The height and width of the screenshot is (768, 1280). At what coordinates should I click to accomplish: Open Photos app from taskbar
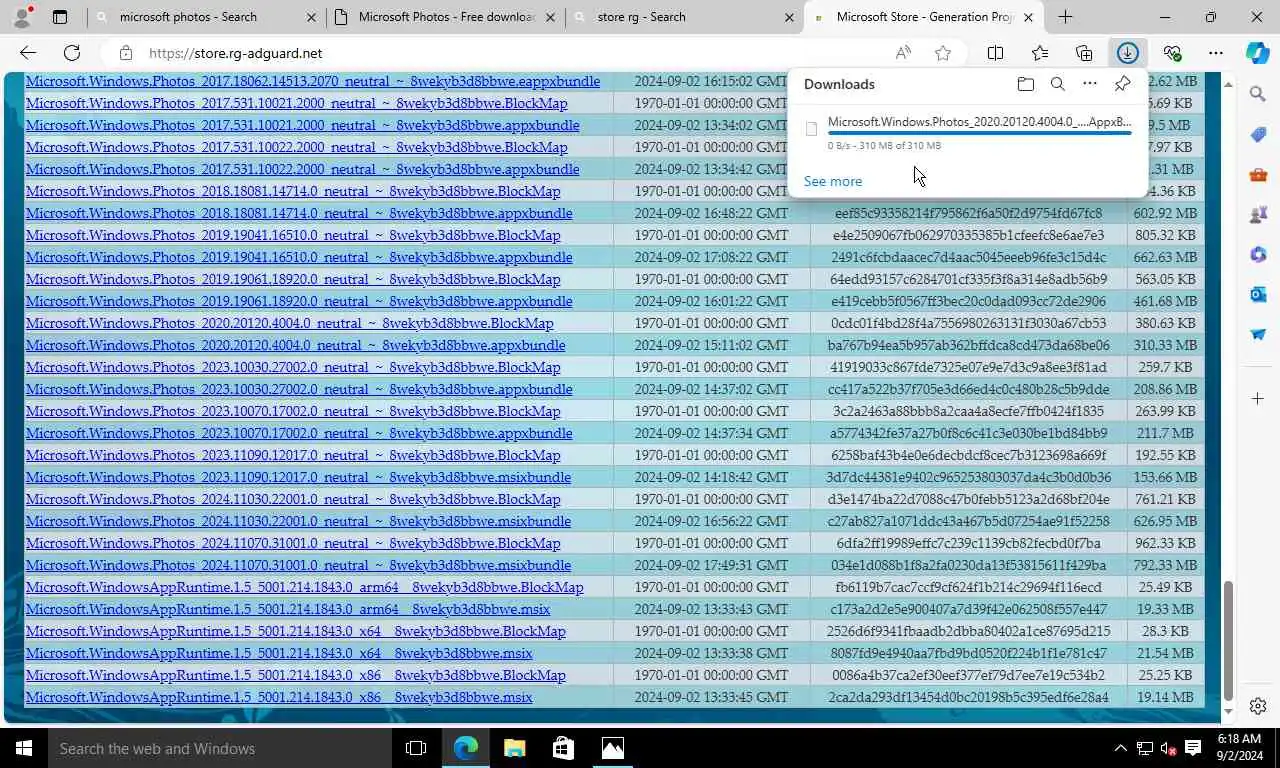612,748
